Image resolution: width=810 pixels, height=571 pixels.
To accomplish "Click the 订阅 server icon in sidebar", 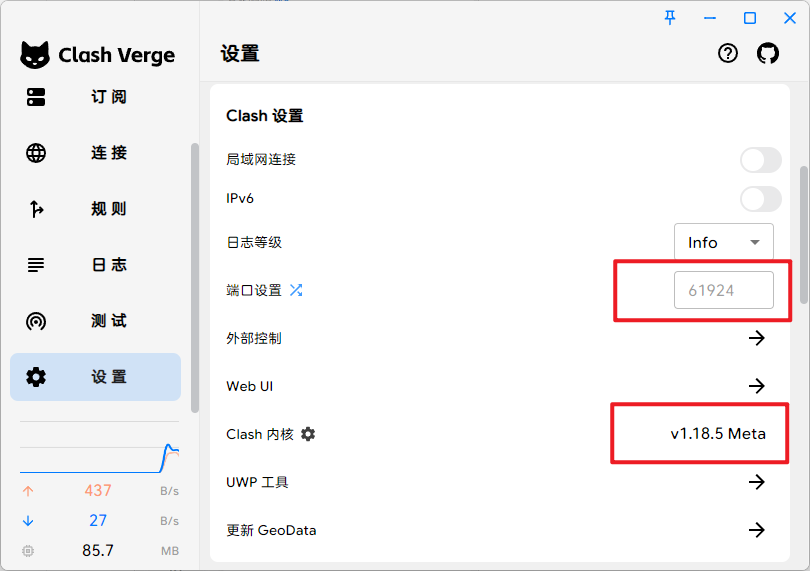I will 36,97.
